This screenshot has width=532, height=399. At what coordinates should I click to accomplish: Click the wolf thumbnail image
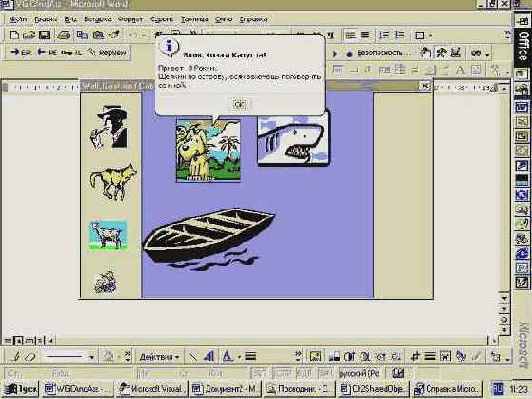113,183
